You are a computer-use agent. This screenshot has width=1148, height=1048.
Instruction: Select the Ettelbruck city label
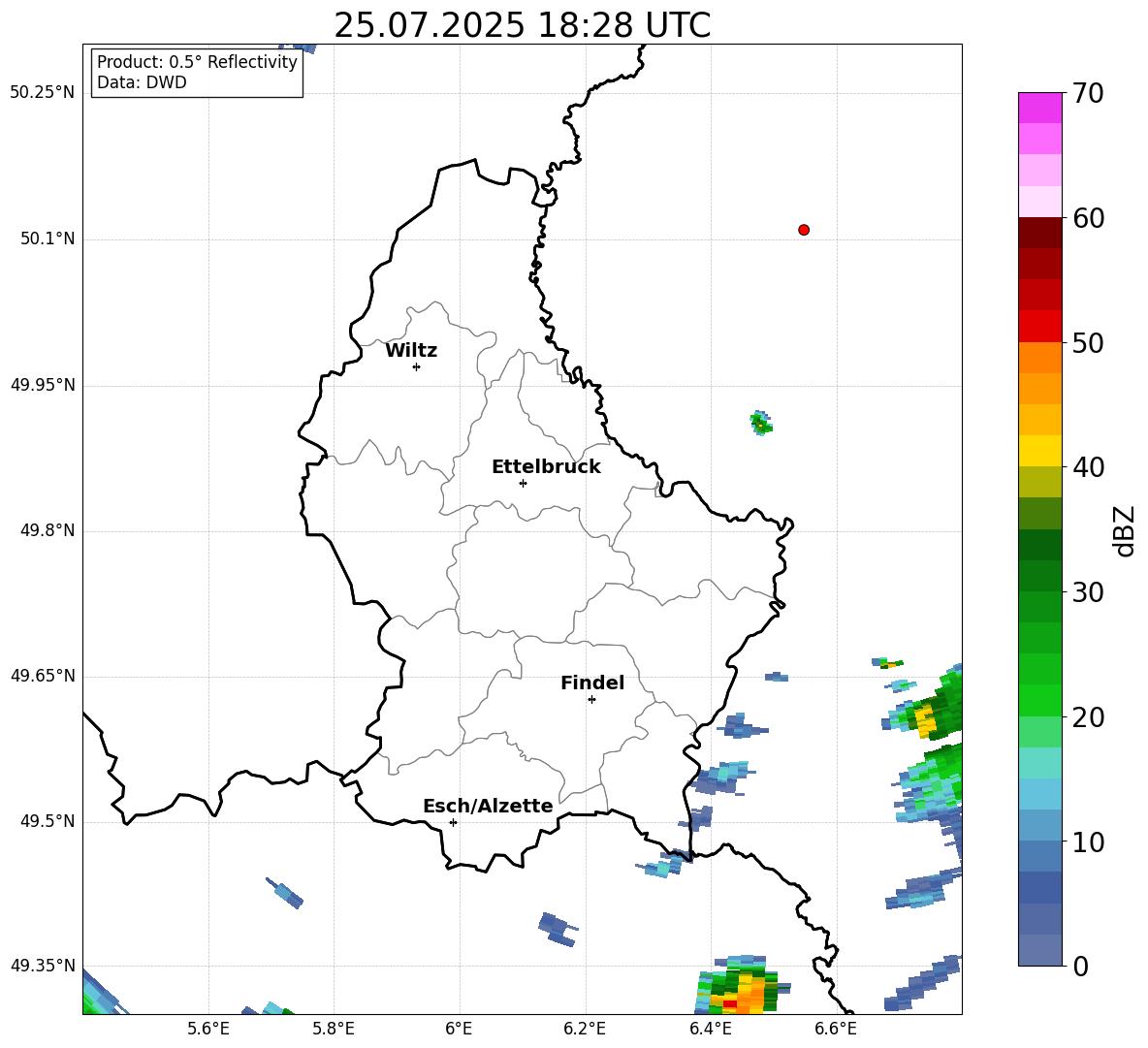click(546, 467)
